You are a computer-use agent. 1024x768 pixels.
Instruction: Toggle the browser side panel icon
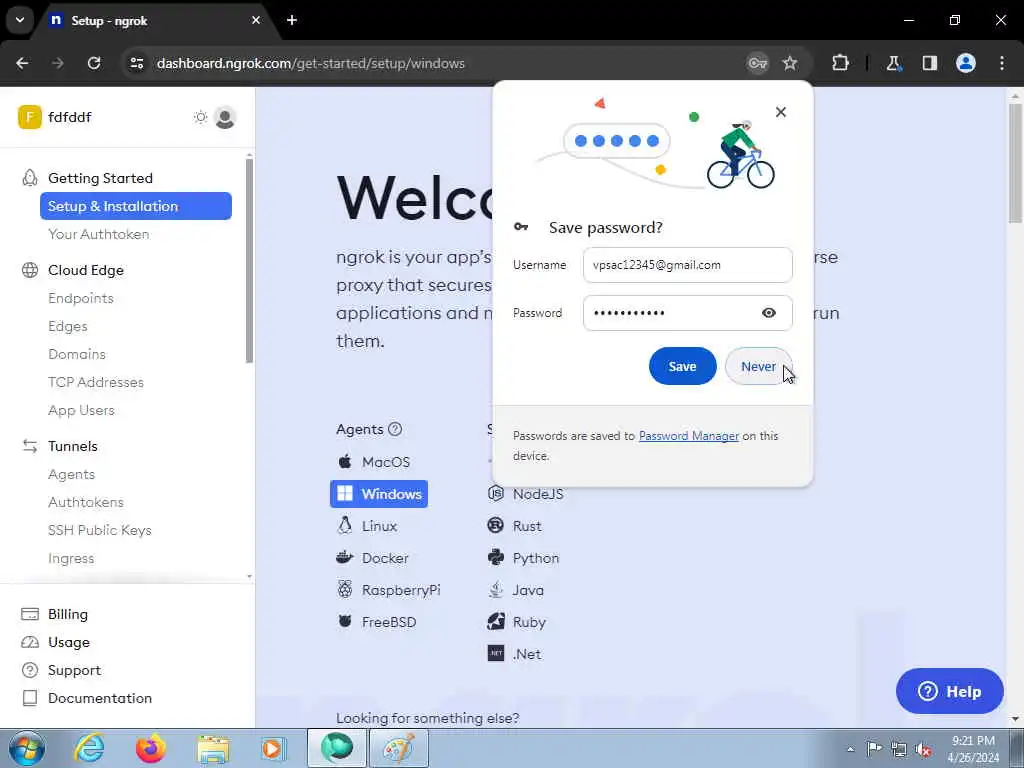tap(930, 63)
